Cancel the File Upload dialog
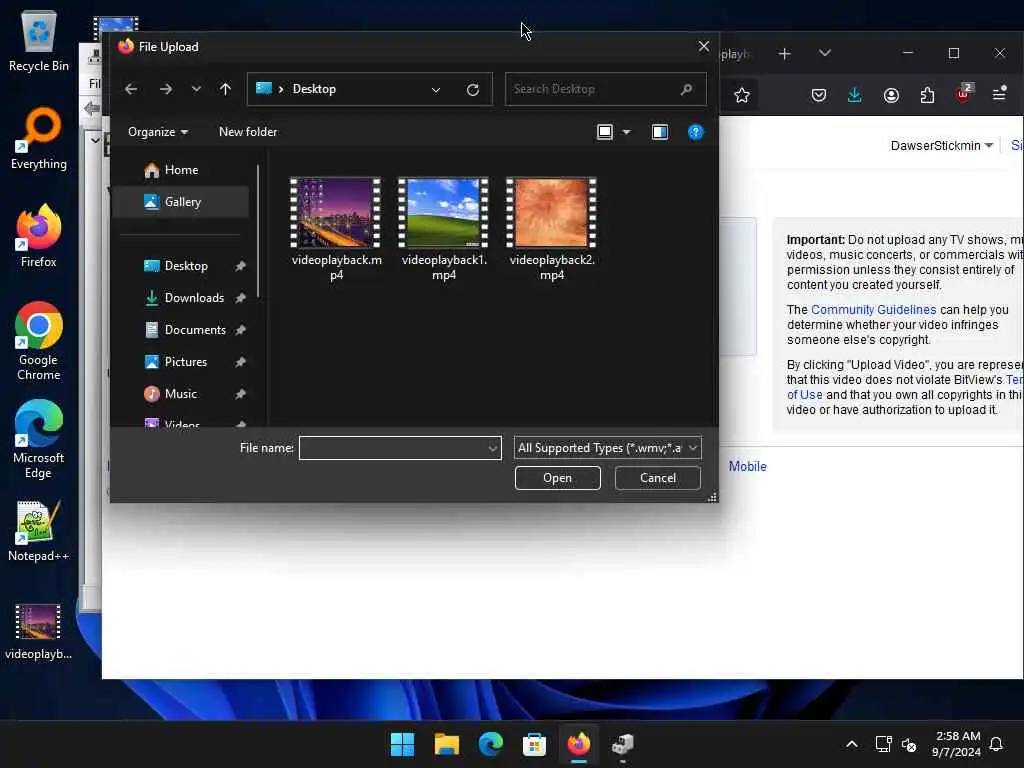This screenshot has height=768, width=1024. [658, 478]
